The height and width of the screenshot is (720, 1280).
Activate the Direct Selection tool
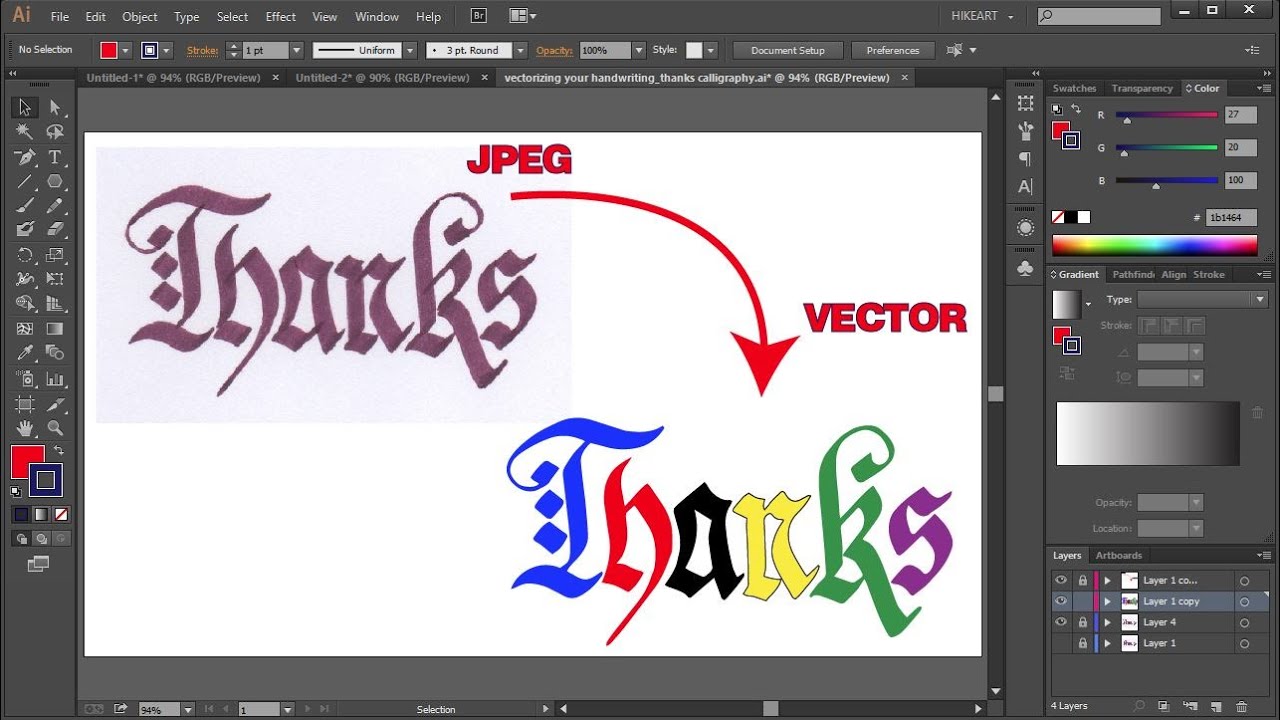click(x=55, y=107)
